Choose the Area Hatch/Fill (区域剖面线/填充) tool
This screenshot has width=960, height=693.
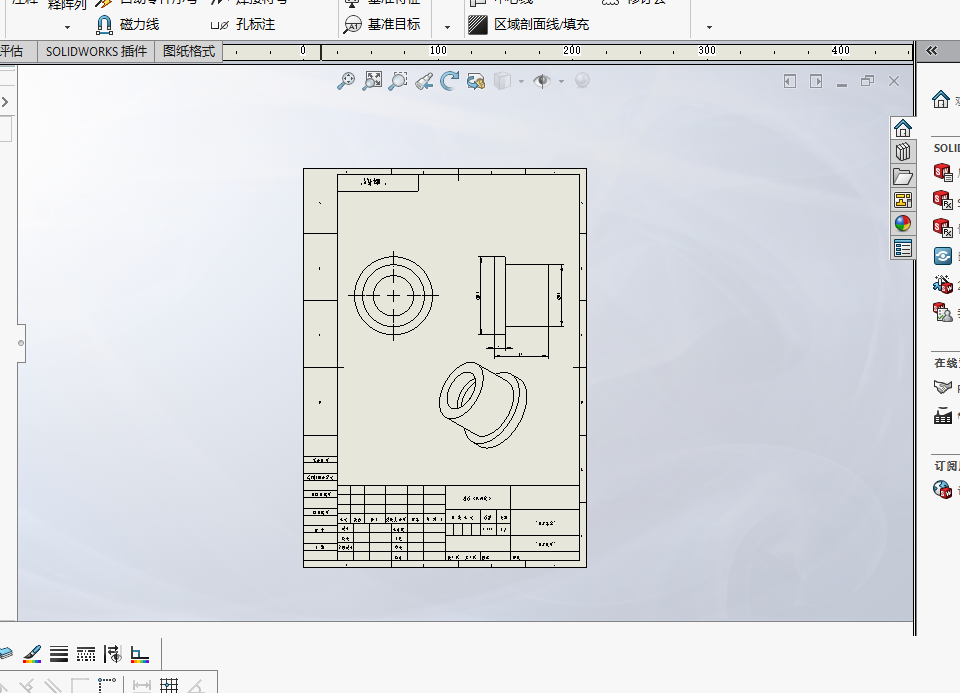(x=528, y=24)
